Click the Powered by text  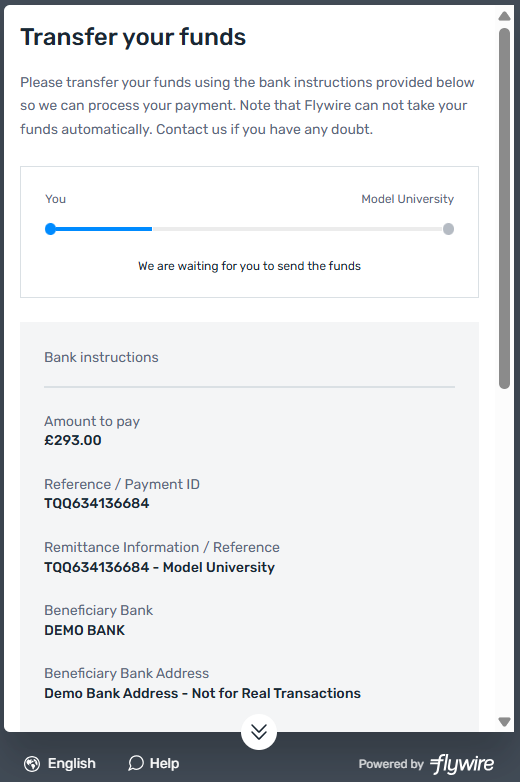tap(391, 764)
